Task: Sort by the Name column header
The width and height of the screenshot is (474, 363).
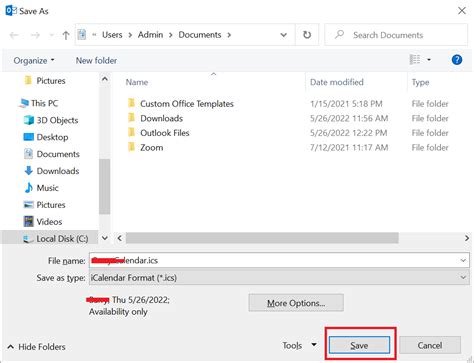Action: (137, 82)
